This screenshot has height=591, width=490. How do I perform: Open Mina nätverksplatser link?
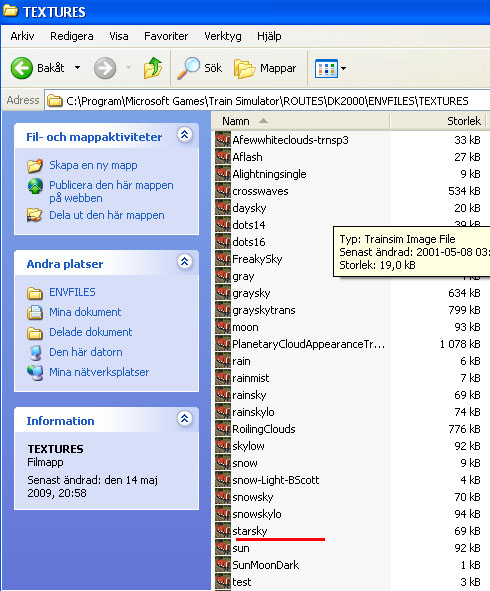click(x=99, y=372)
